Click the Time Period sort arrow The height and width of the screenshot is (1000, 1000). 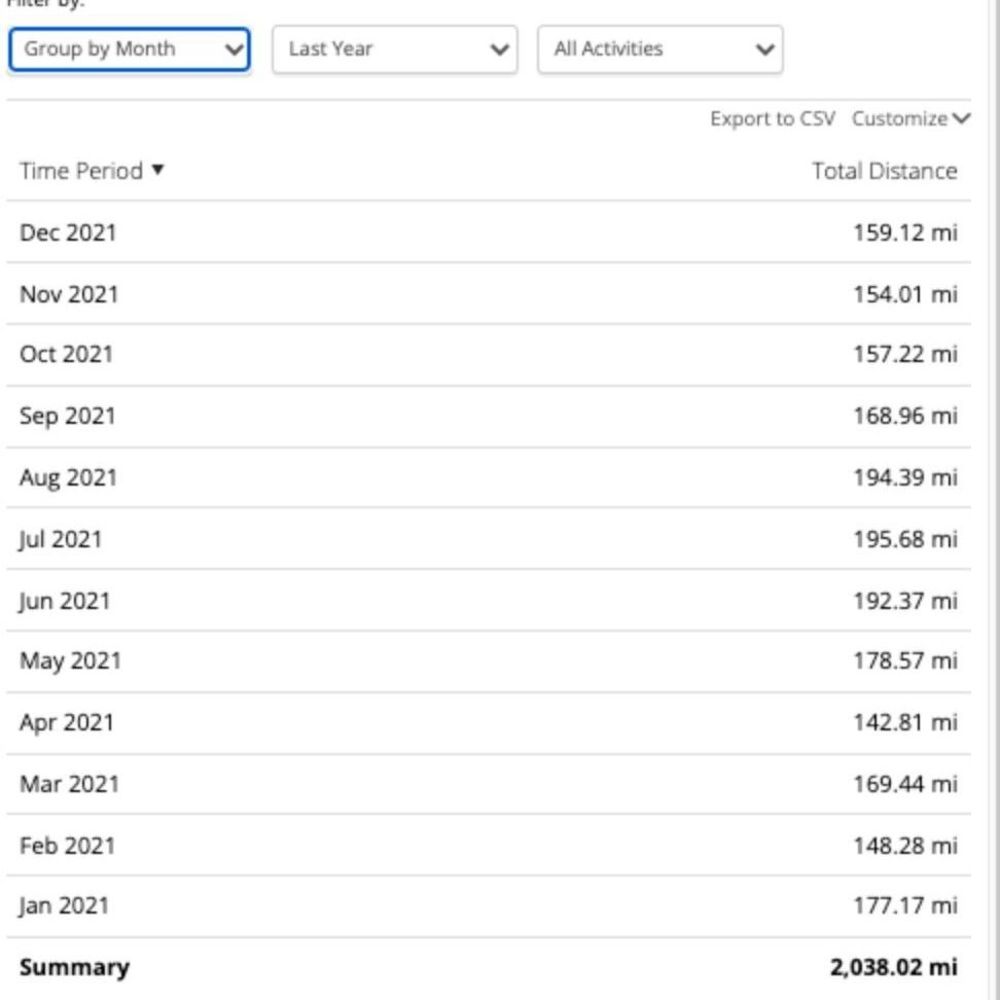158,170
